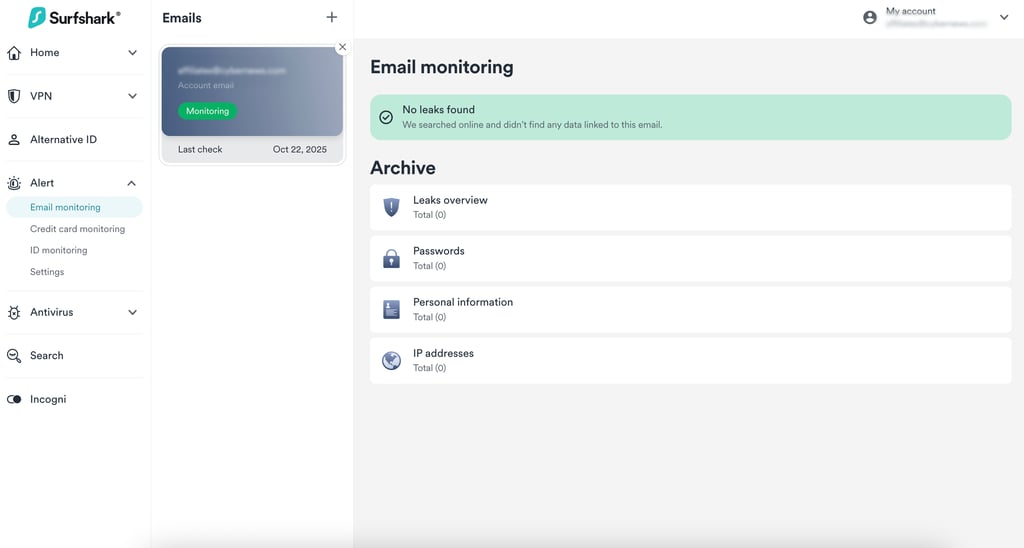Click the VPN shield icon
The width and height of the screenshot is (1024, 548).
[x=14, y=96]
